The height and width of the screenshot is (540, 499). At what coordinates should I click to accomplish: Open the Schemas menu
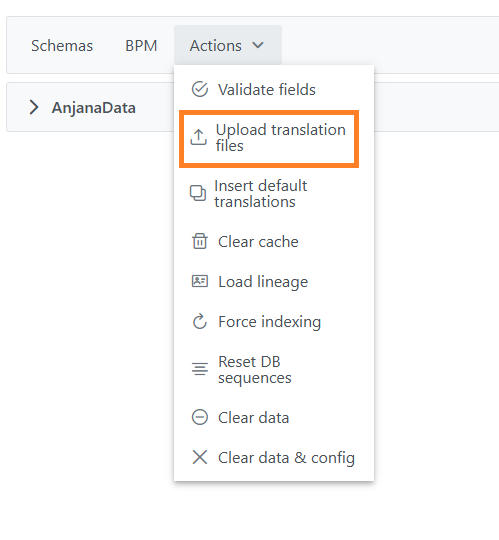(x=62, y=45)
